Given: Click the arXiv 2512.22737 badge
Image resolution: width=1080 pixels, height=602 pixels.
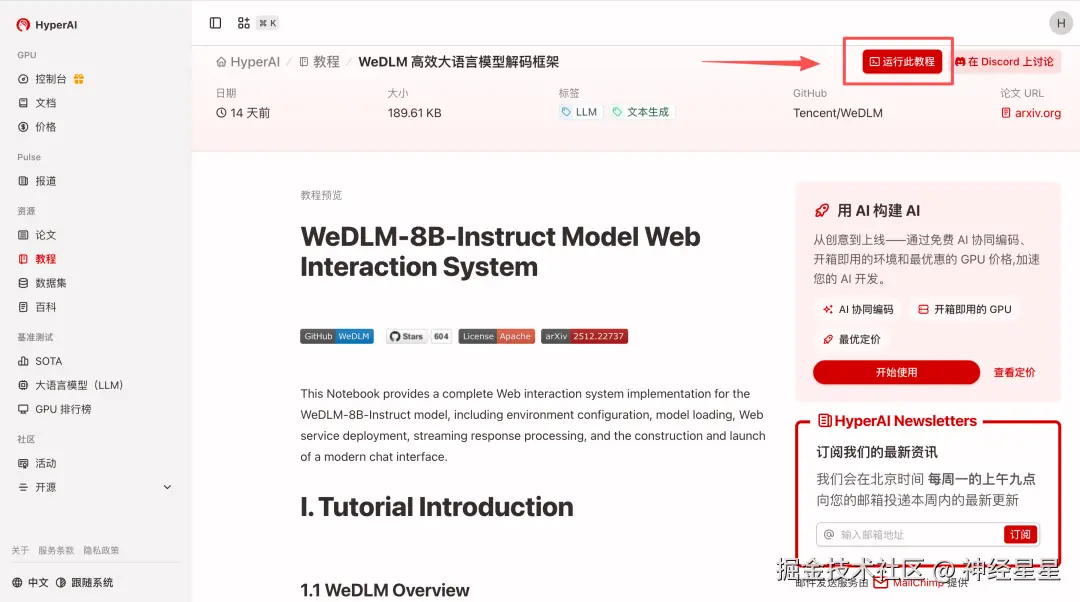Looking at the screenshot, I should tap(584, 336).
